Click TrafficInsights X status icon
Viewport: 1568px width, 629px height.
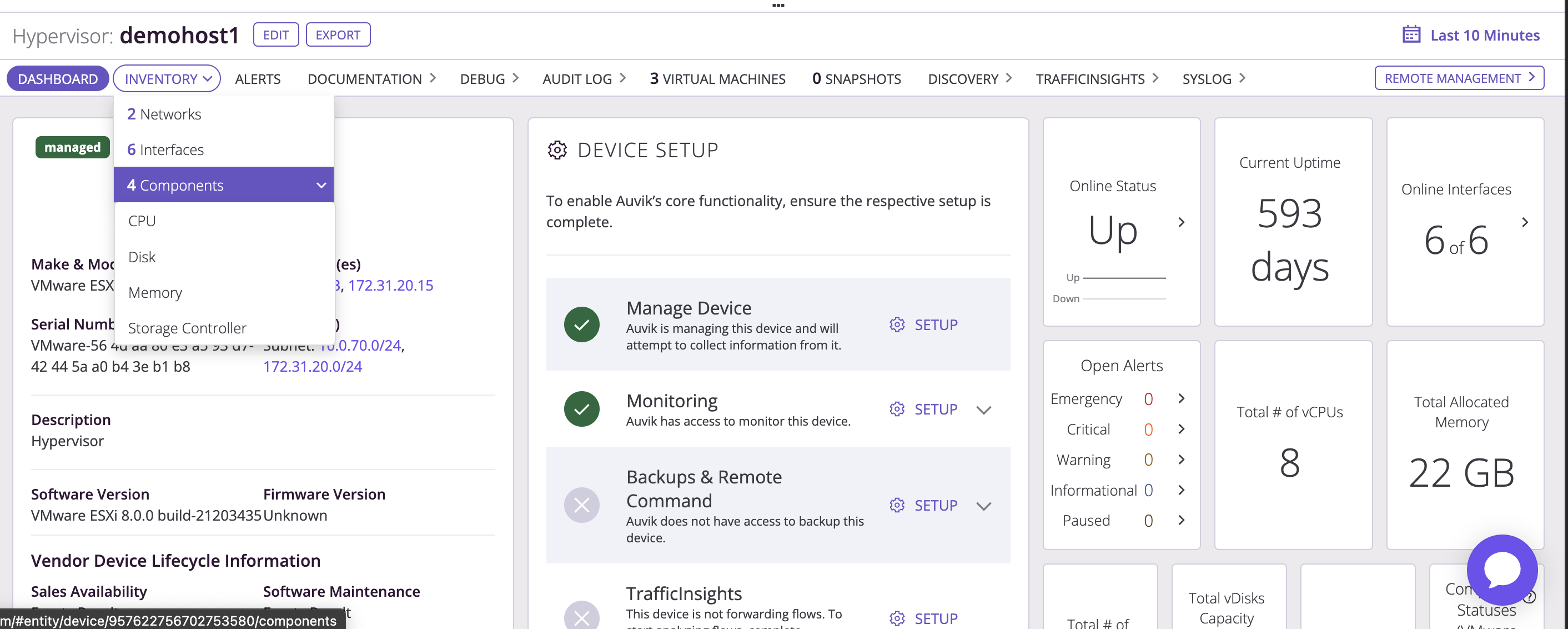coord(581,616)
